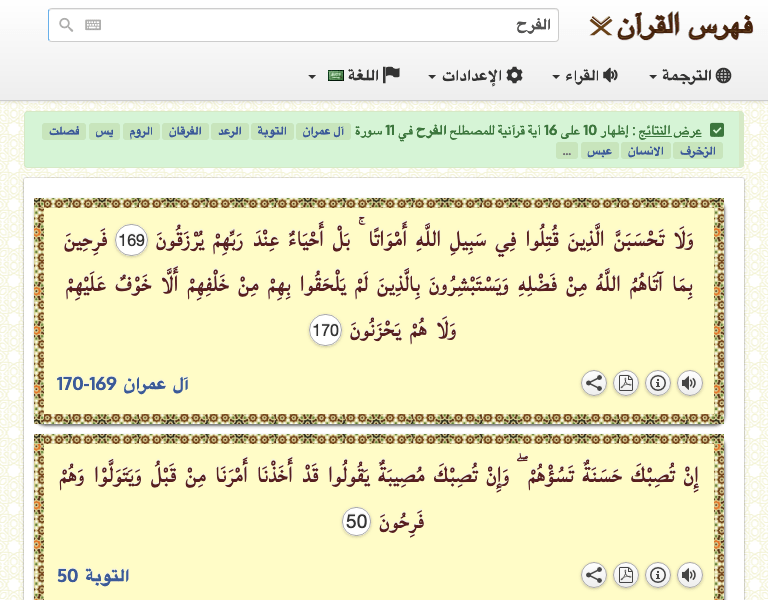Open the آل عمران 170-169 reference link
This screenshot has height=600, width=768.
pyautogui.click(x=122, y=384)
